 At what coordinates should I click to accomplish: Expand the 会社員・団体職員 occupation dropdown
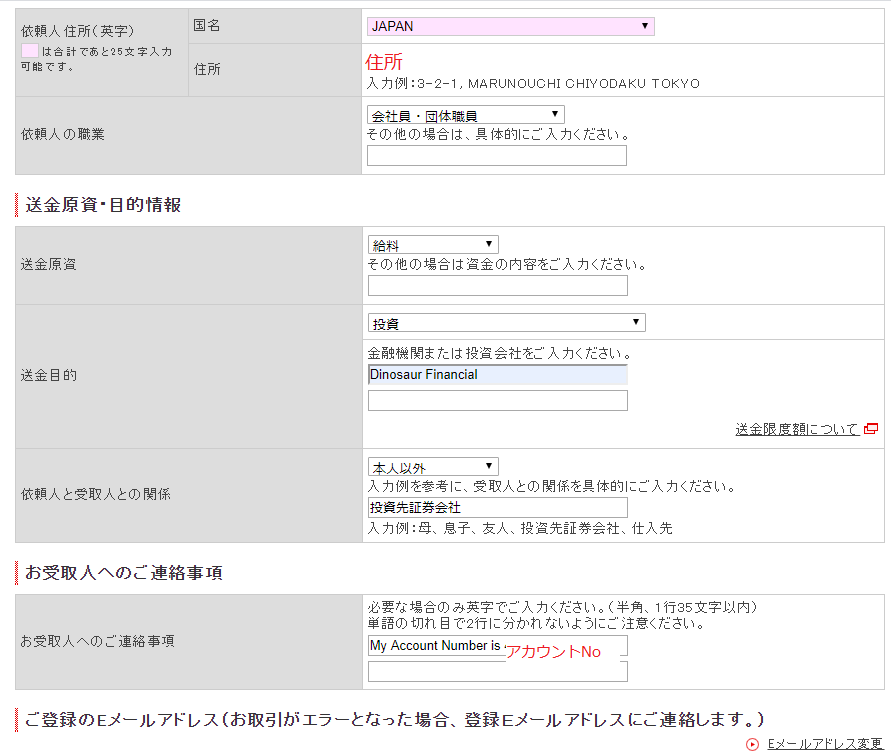tap(465, 115)
